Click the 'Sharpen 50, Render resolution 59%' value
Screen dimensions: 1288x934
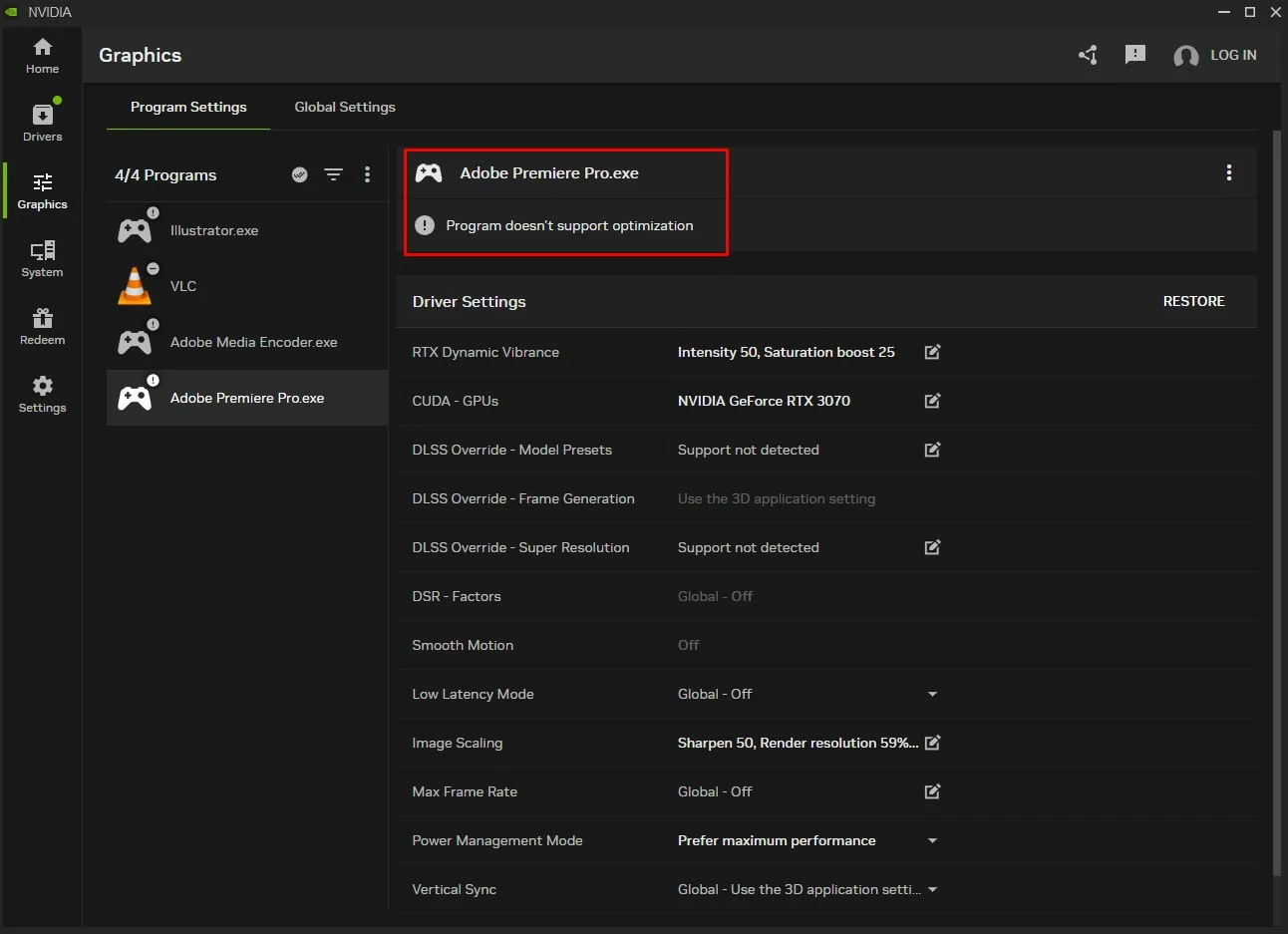point(798,743)
